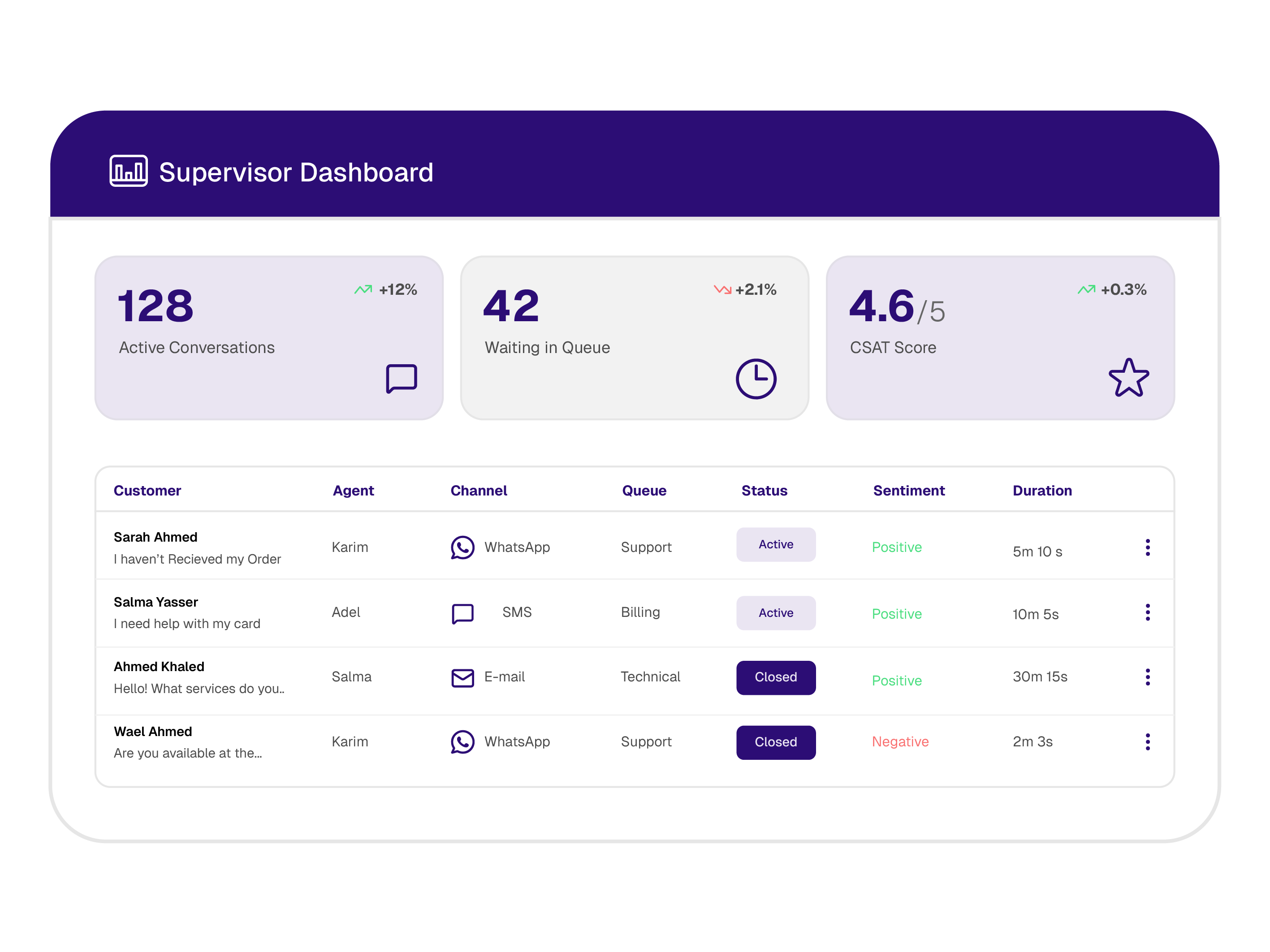Viewport: 1270px width, 952px height.
Task: Select customer name Sarah Ahmed
Action: pos(156,537)
